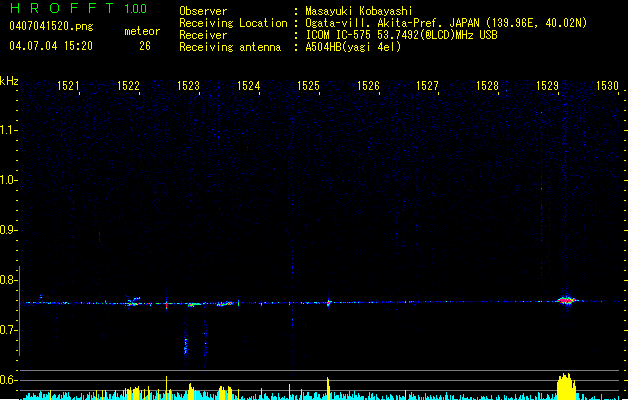This screenshot has width=629, height=400.
Task: Click the 1522 time axis marker
Action: (x=128, y=86)
